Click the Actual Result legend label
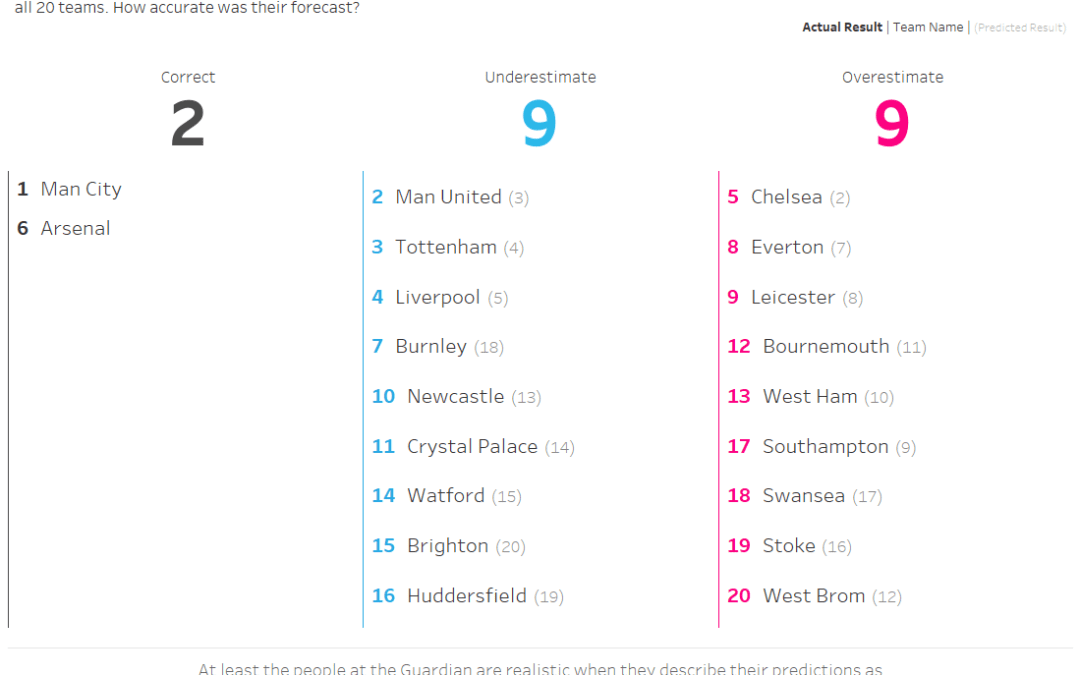This screenshot has height=675, width=1080. click(842, 27)
